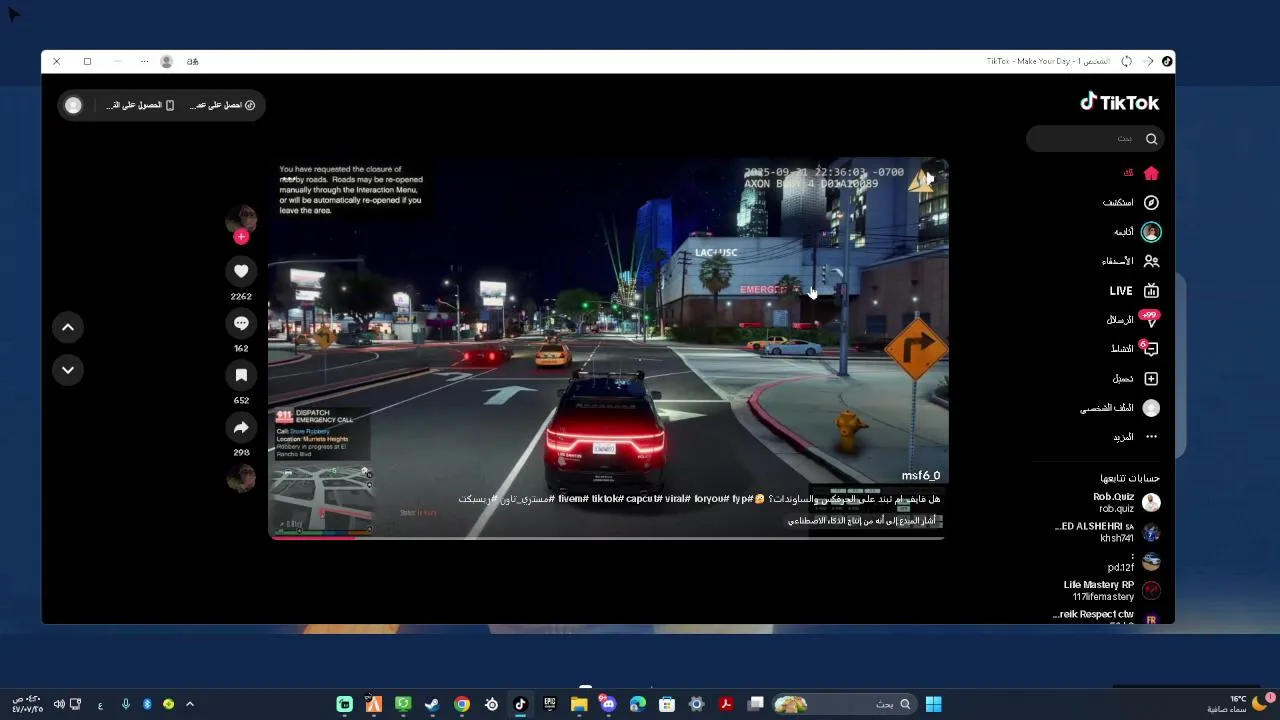
Task: Open the Windows Start button
Action: [933, 704]
